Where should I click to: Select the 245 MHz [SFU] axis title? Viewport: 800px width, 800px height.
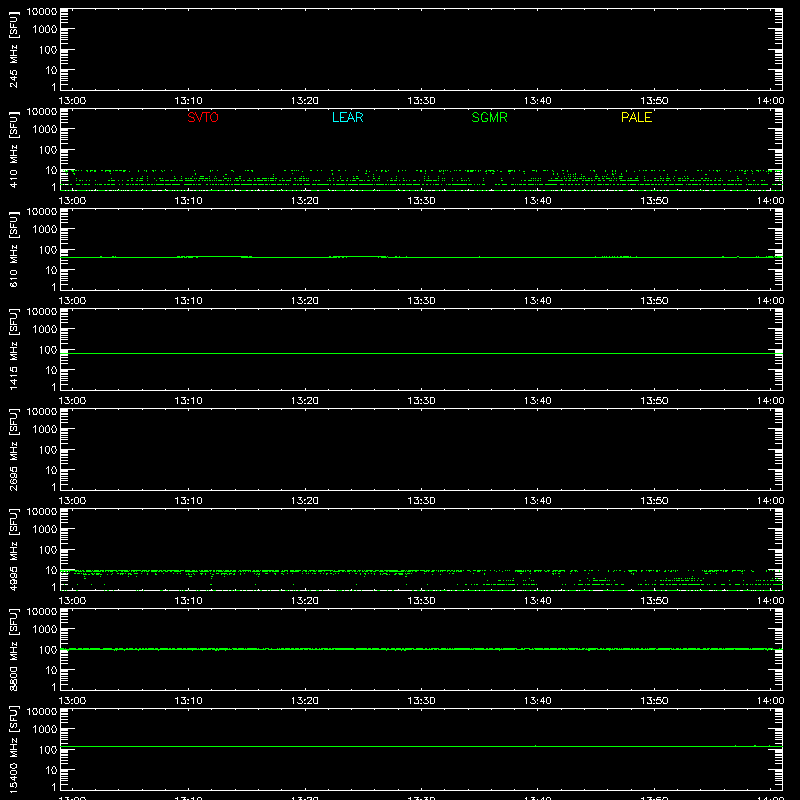click(x=14, y=49)
